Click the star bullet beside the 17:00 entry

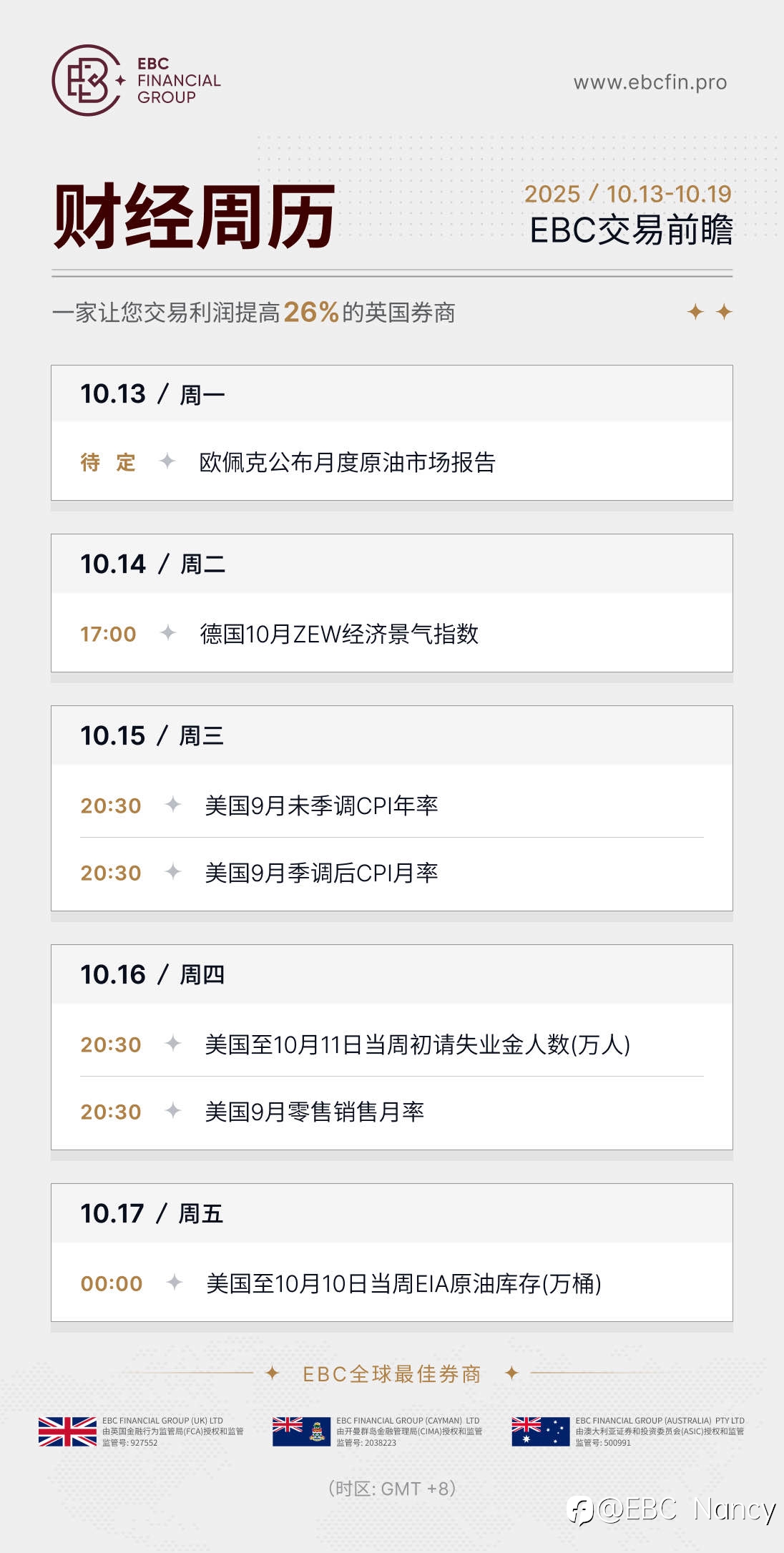pyautogui.click(x=168, y=633)
